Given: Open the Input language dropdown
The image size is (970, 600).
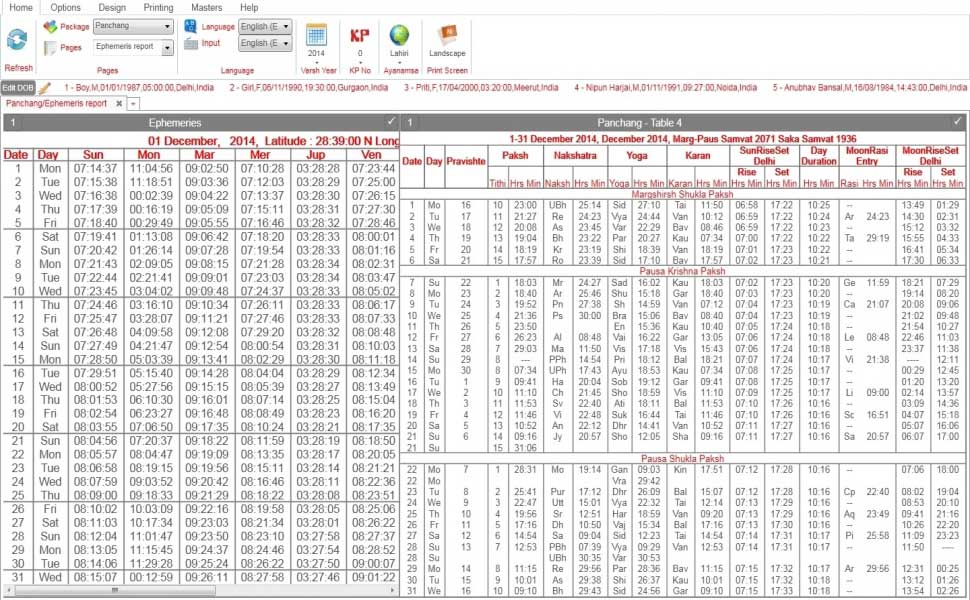Looking at the screenshot, I should pos(265,43).
